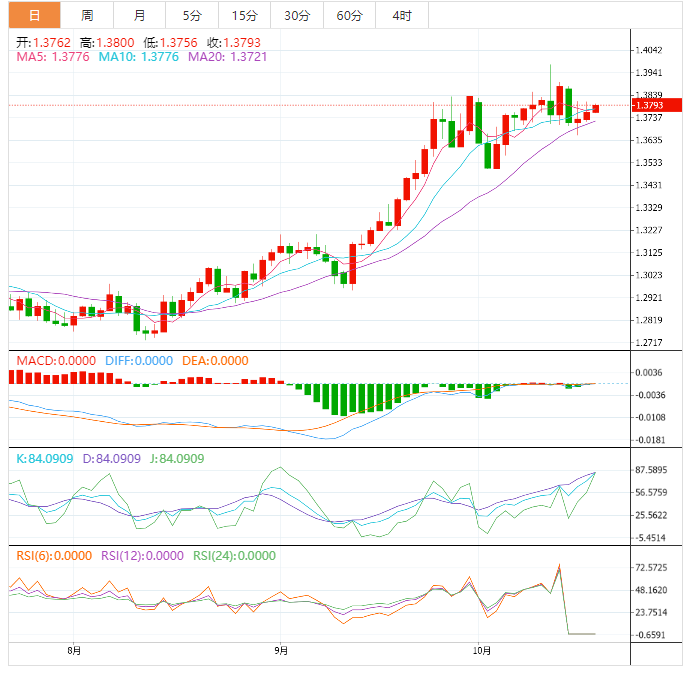The height and width of the screenshot is (673, 694).
Task: Click the latest red candlestick on the chart
Action: pyautogui.click(x=596, y=109)
